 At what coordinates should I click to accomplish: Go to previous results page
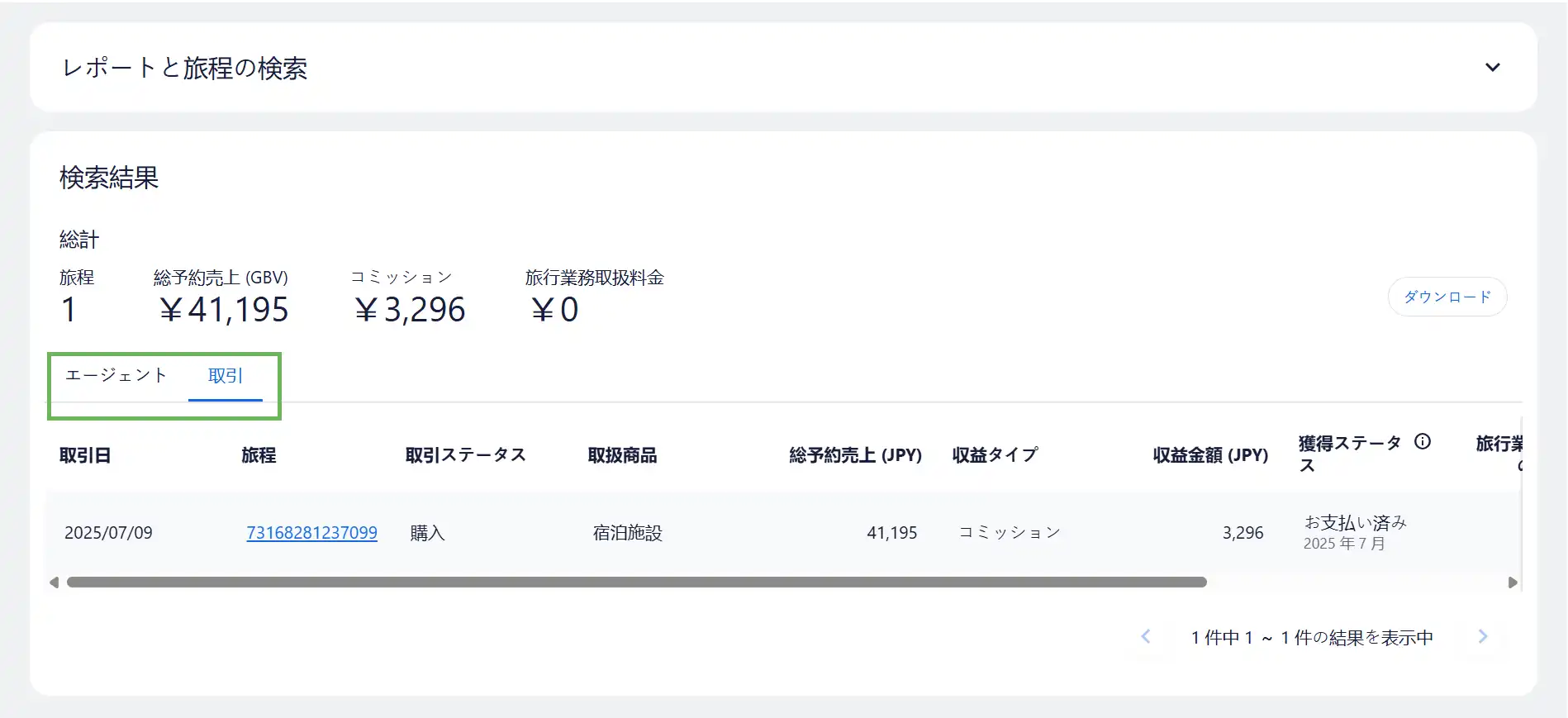point(1146,636)
